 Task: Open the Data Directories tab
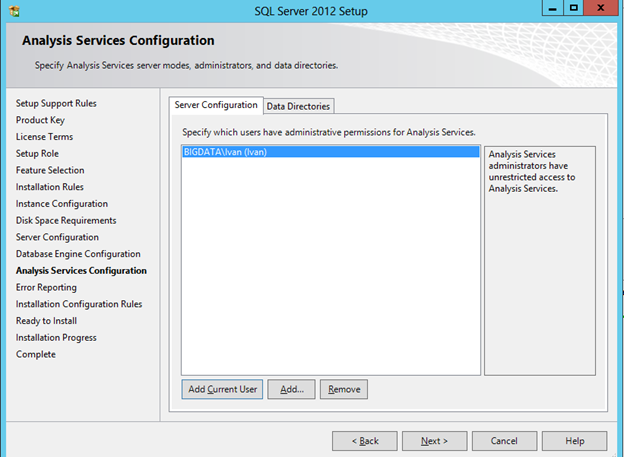298,106
